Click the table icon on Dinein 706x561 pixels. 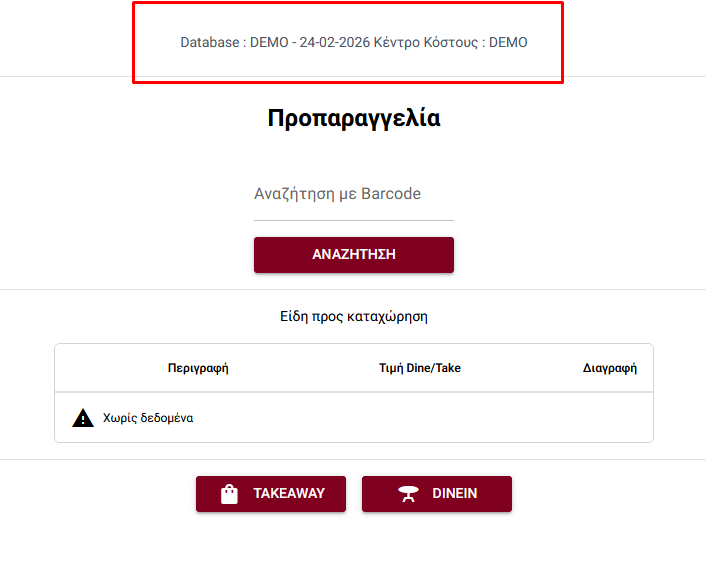[407, 494]
